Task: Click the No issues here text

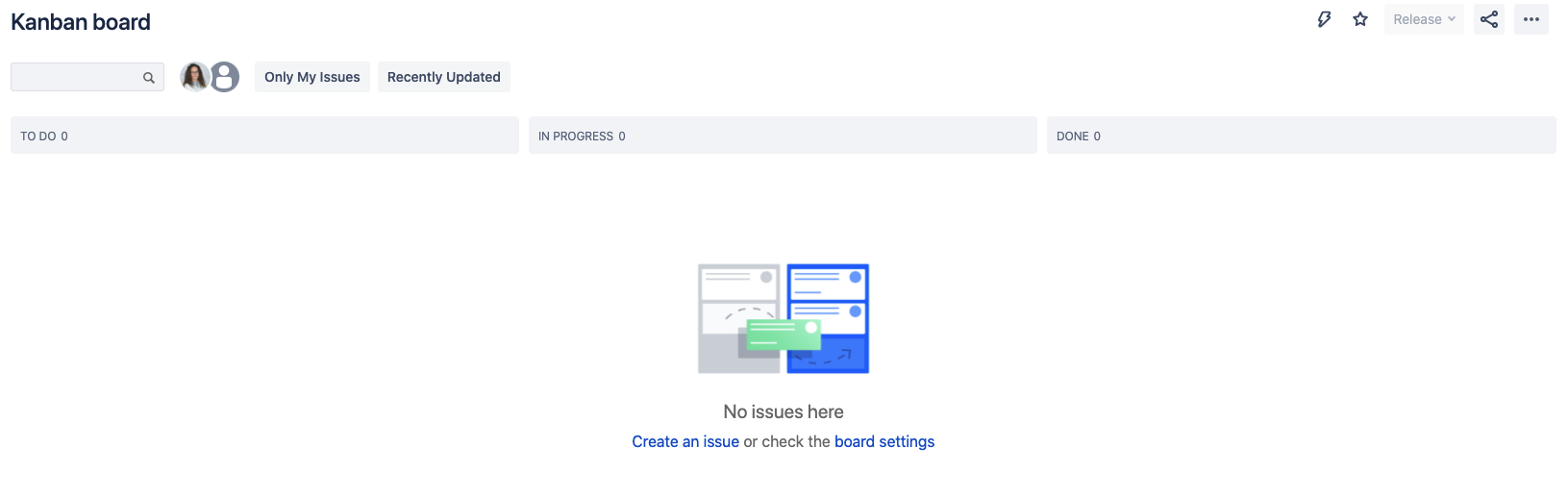Action: tap(784, 411)
